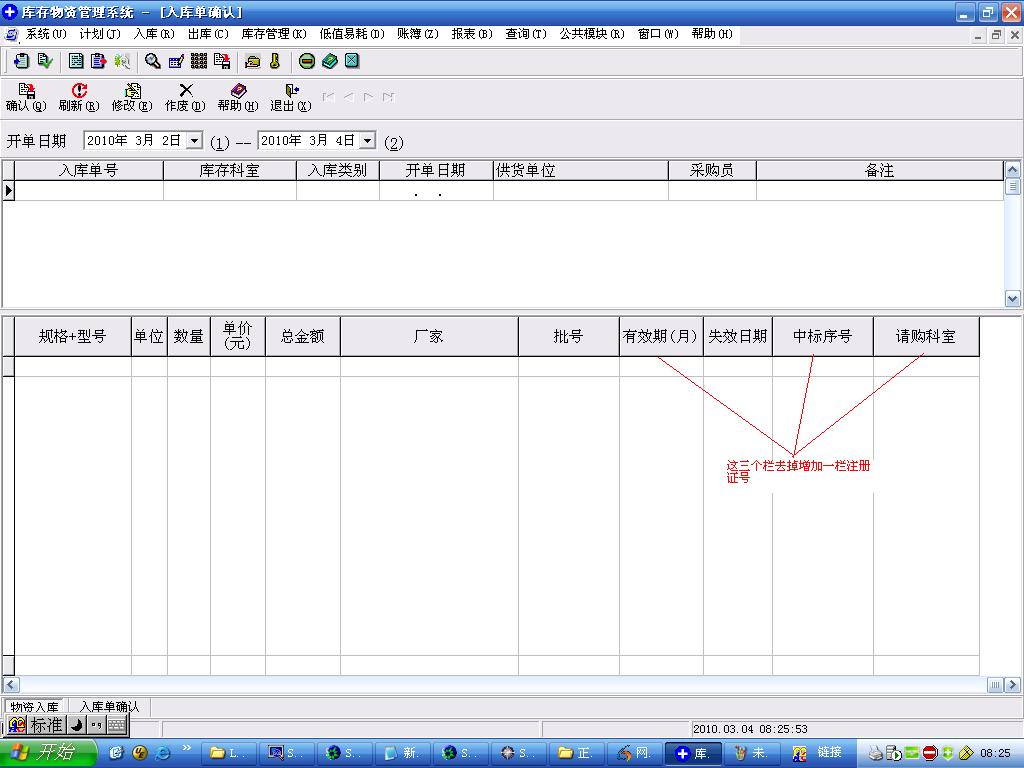Click the green circle minus icon
This screenshot has height=768, width=1024.
point(307,61)
